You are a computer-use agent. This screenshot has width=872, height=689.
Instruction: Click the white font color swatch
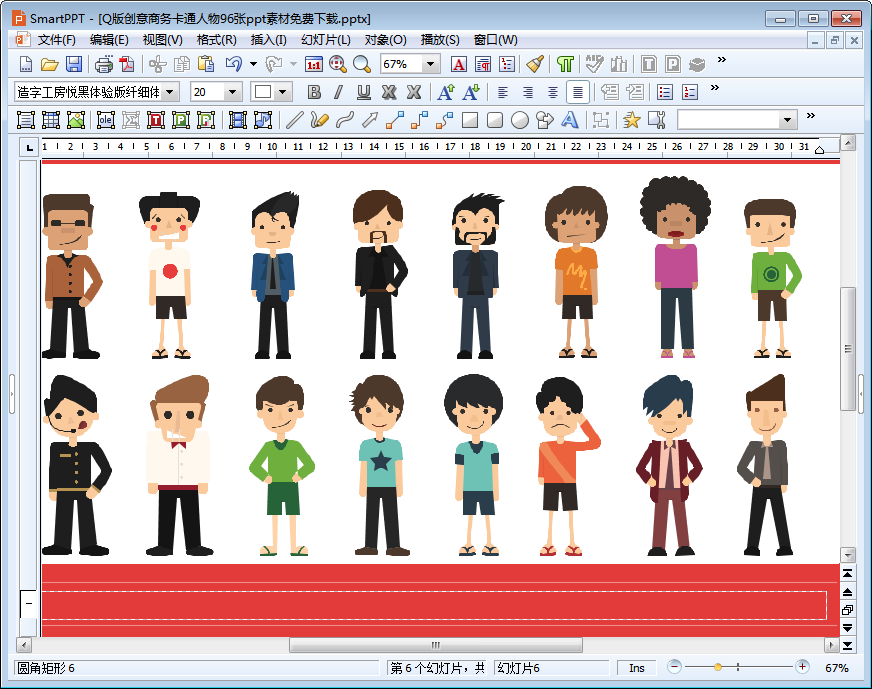coord(263,92)
